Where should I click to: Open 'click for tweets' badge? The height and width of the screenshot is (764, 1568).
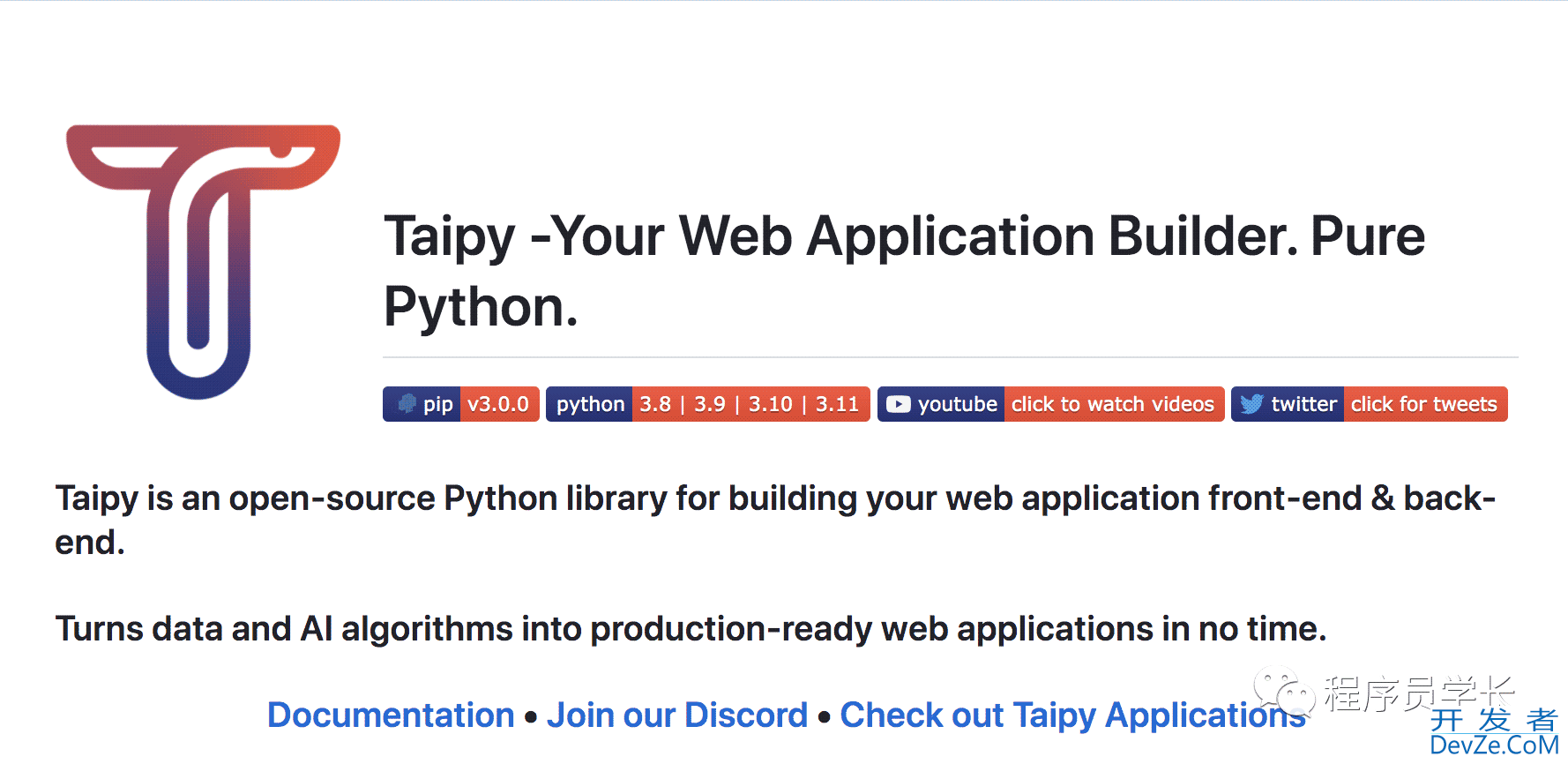coord(1425,404)
